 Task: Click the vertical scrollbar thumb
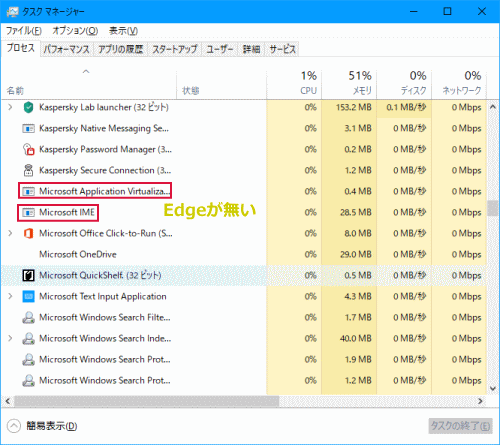click(493, 208)
